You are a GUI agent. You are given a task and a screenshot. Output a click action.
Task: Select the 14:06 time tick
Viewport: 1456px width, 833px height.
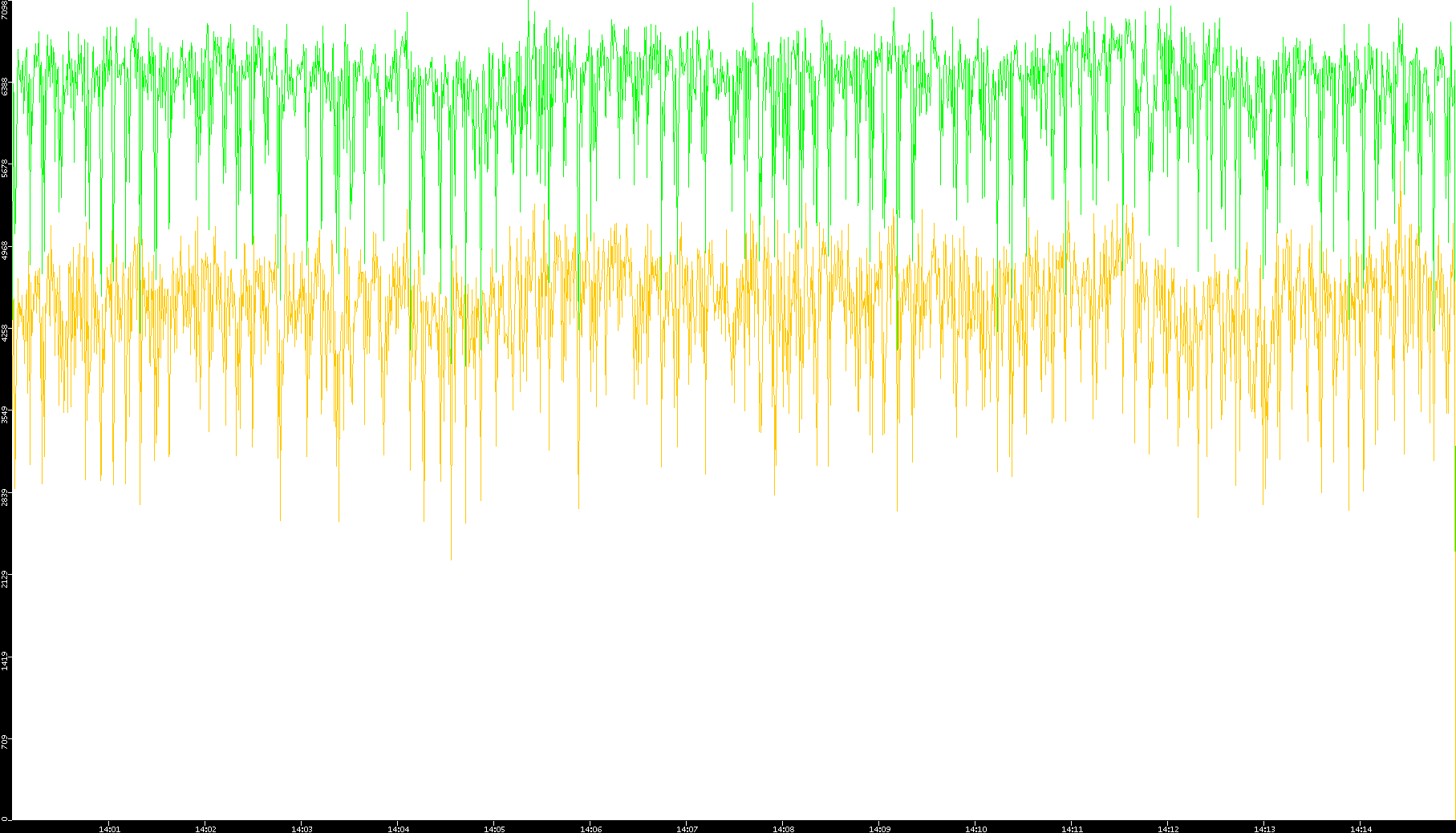[590, 829]
